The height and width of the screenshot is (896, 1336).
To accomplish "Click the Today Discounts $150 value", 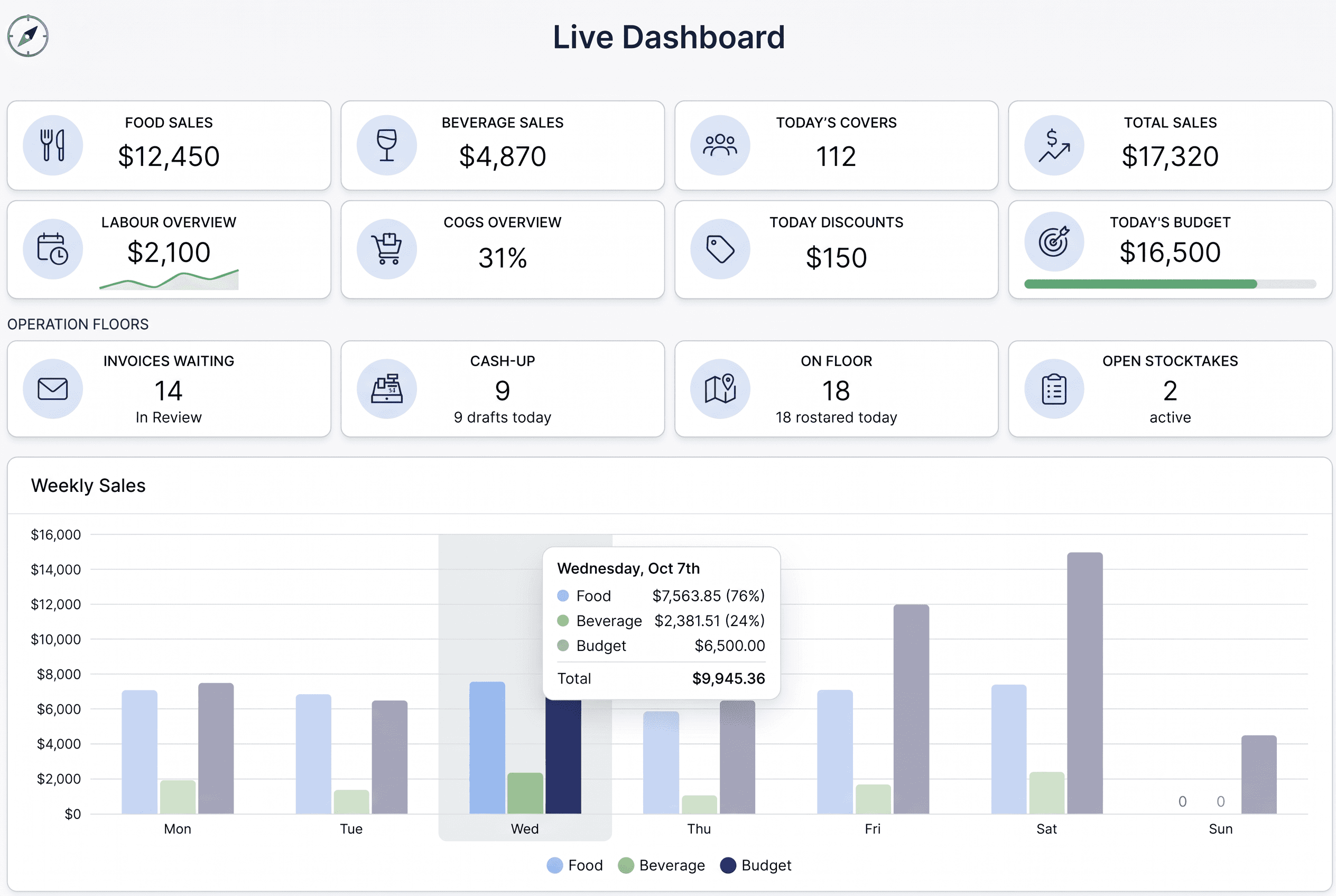I will [x=836, y=258].
